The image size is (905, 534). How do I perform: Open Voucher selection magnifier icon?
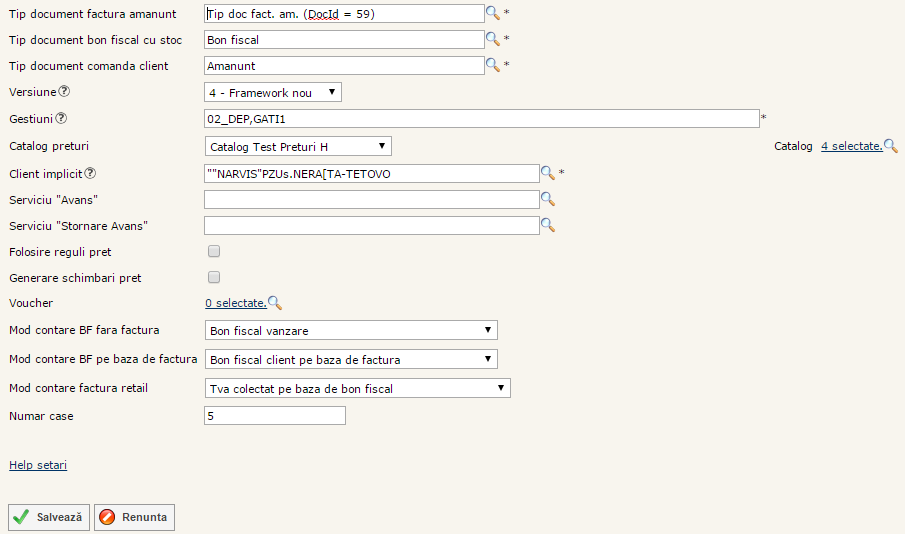coord(275,303)
